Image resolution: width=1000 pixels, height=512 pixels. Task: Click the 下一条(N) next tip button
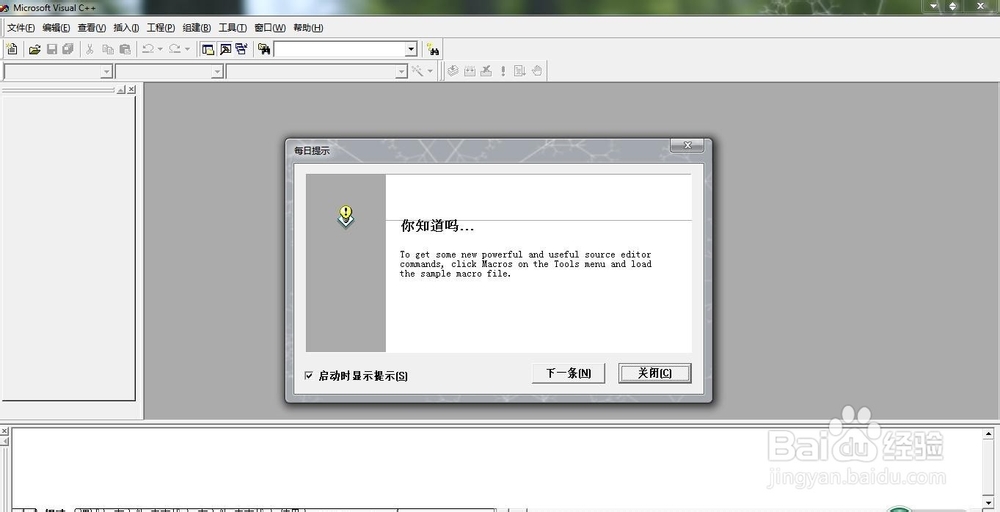[x=568, y=373]
